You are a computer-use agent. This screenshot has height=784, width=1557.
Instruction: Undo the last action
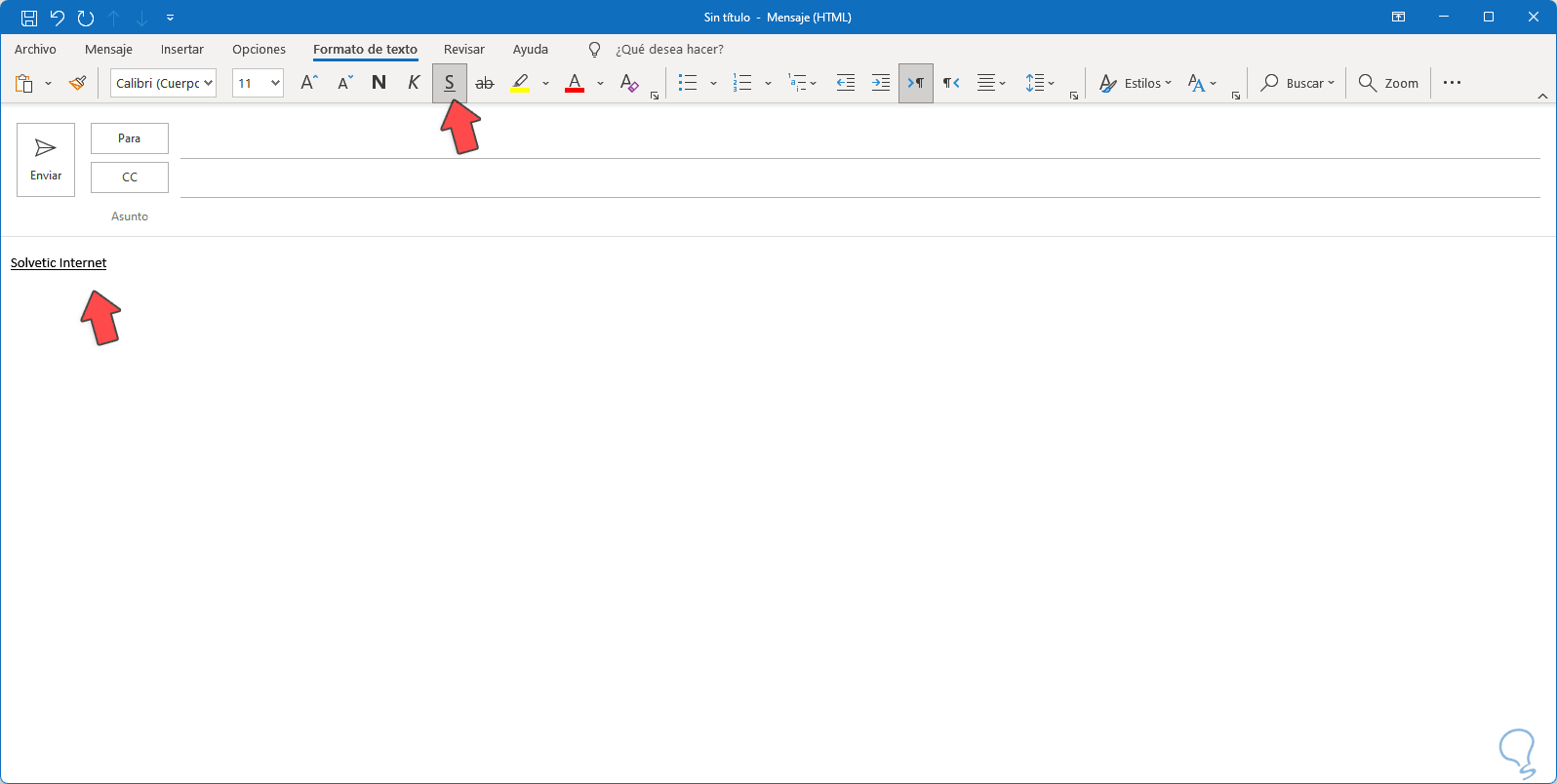tap(58, 18)
